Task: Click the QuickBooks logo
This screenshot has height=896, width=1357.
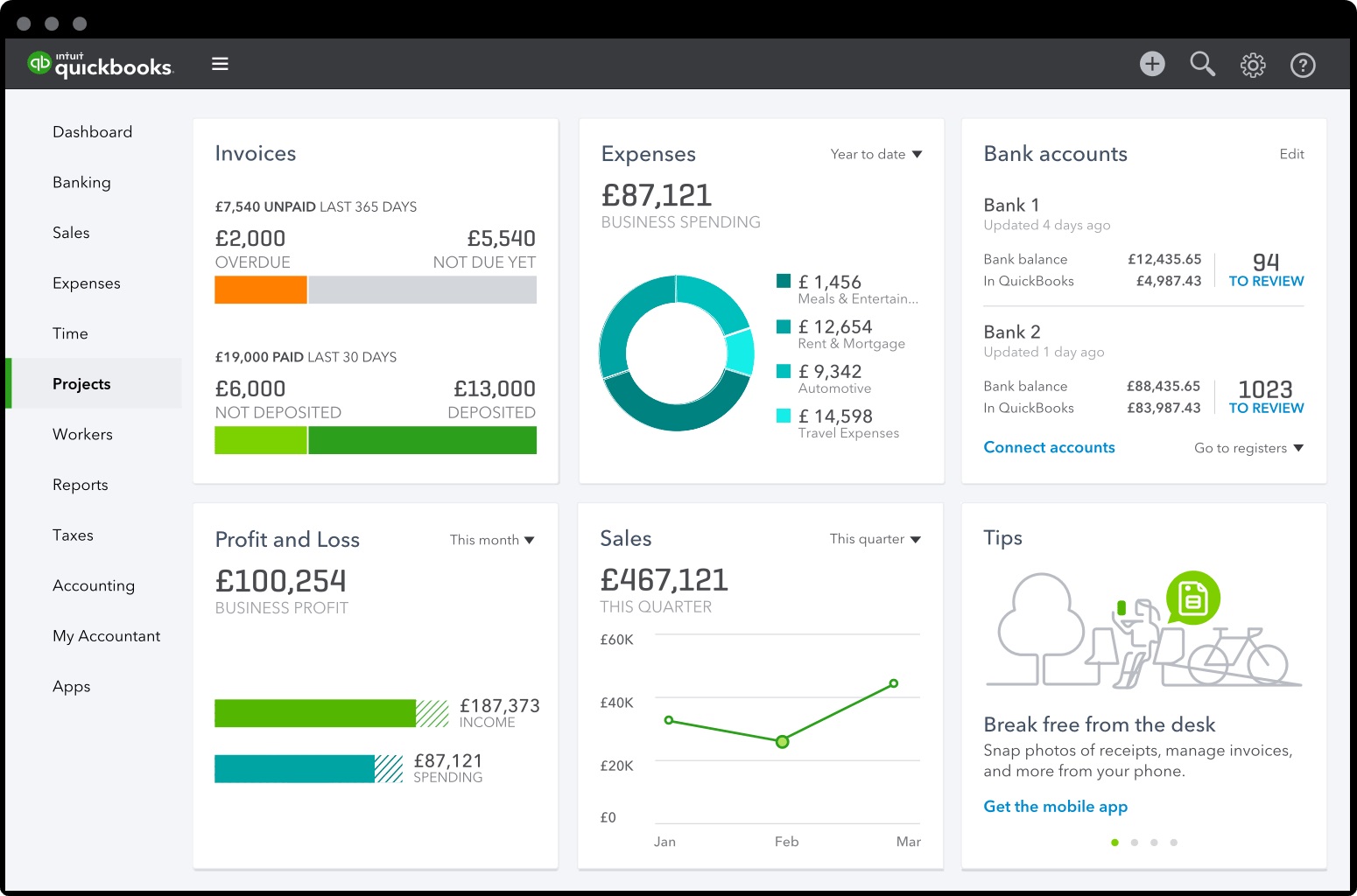Action: (x=99, y=63)
